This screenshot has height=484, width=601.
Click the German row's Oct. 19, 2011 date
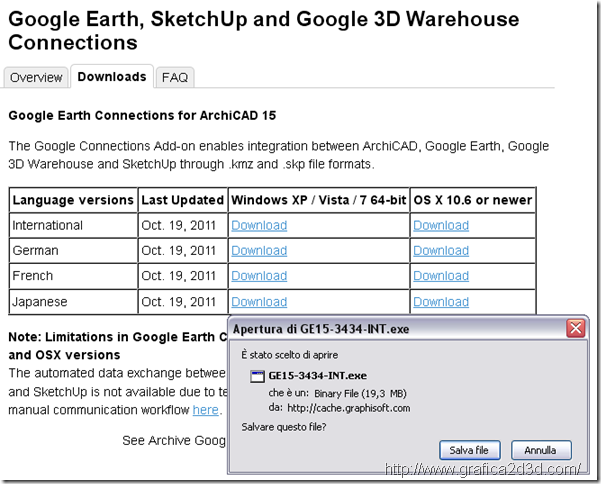(179, 251)
